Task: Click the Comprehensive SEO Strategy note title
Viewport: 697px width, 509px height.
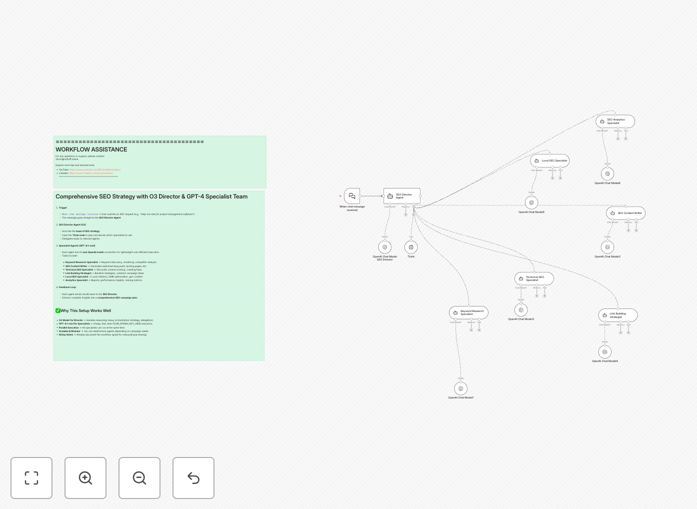Action: tap(152, 196)
